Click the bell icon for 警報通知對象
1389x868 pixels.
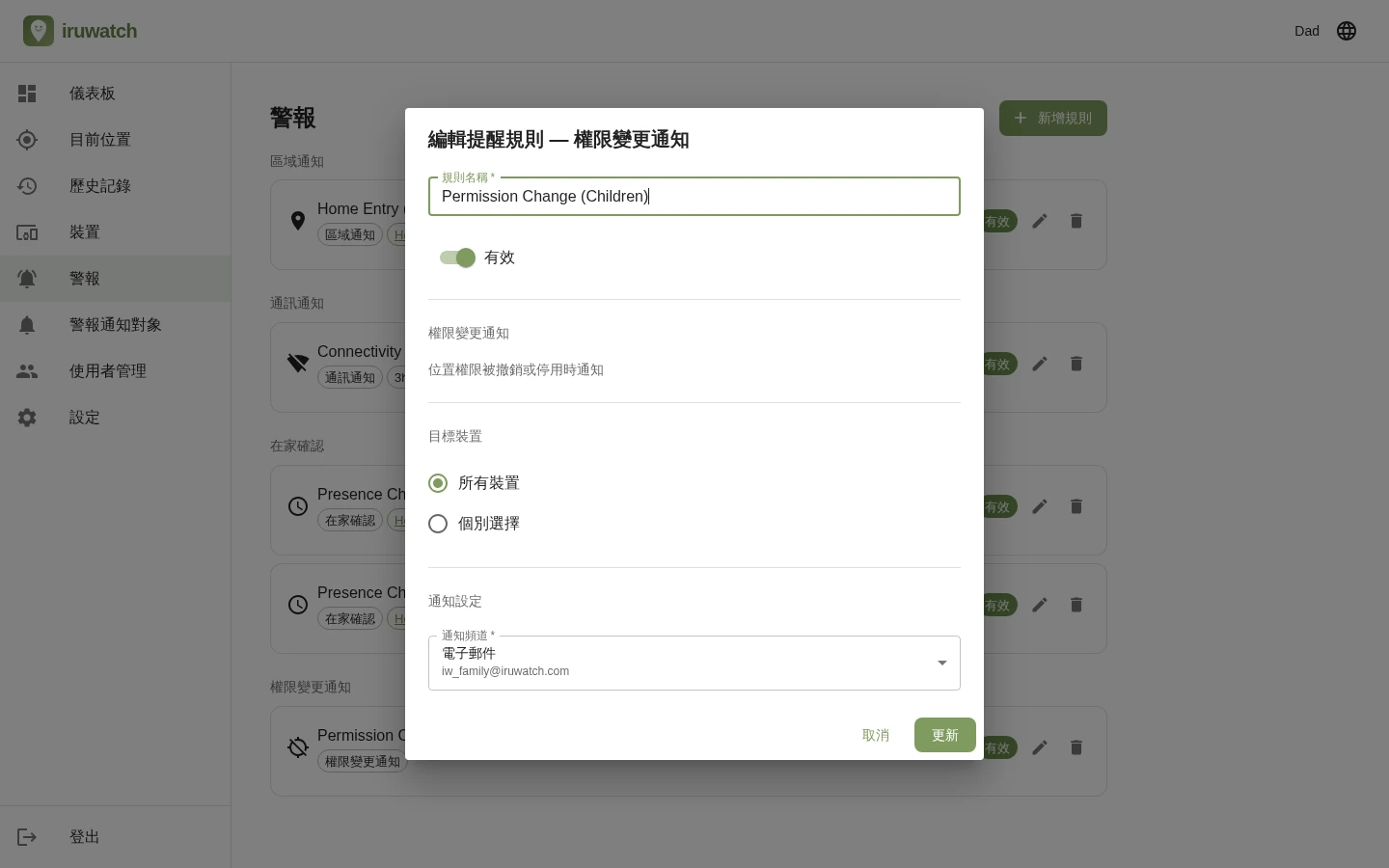point(27,325)
